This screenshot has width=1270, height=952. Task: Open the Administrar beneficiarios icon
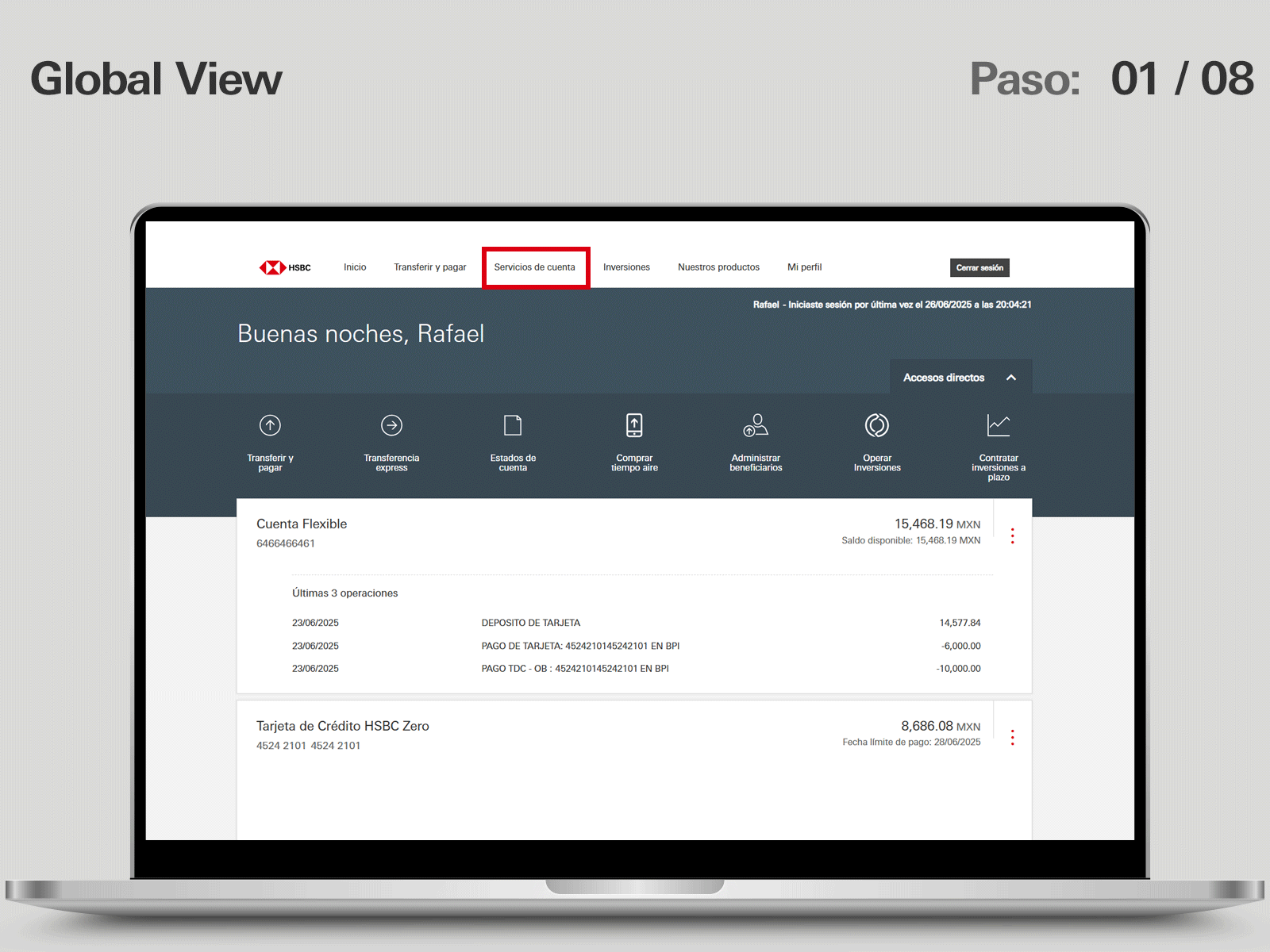point(756,426)
